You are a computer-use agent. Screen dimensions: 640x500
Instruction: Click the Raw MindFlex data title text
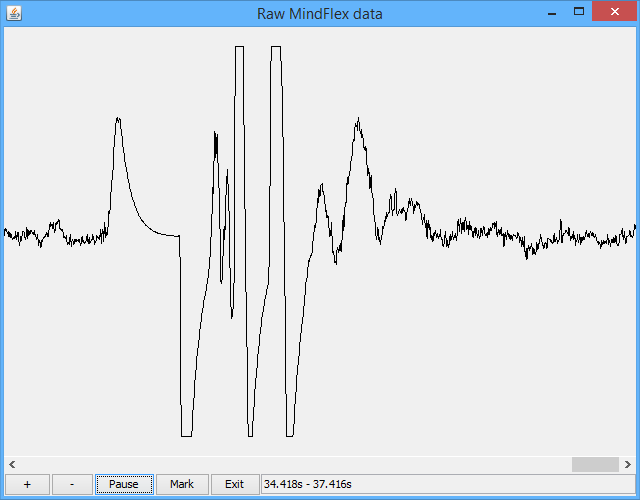coord(320,14)
